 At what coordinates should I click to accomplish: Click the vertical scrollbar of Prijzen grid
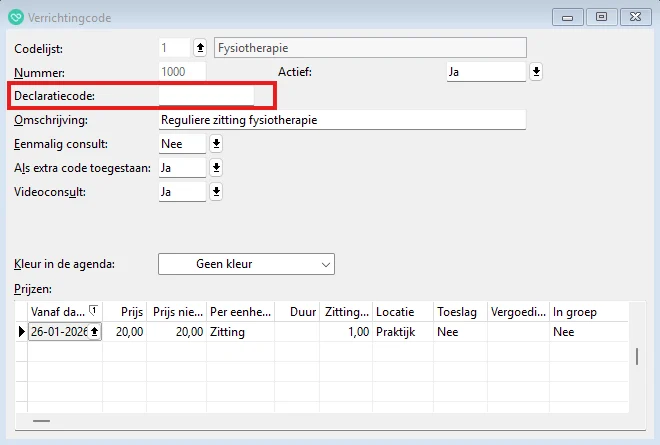[x=636, y=358]
